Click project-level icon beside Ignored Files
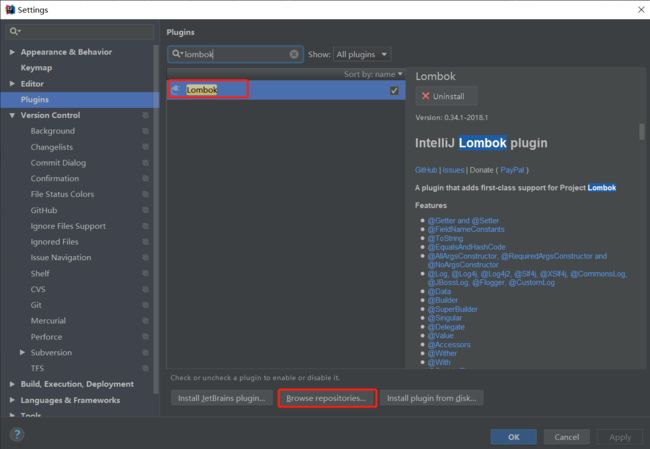The width and height of the screenshot is (650, 449). coord(146,242)
